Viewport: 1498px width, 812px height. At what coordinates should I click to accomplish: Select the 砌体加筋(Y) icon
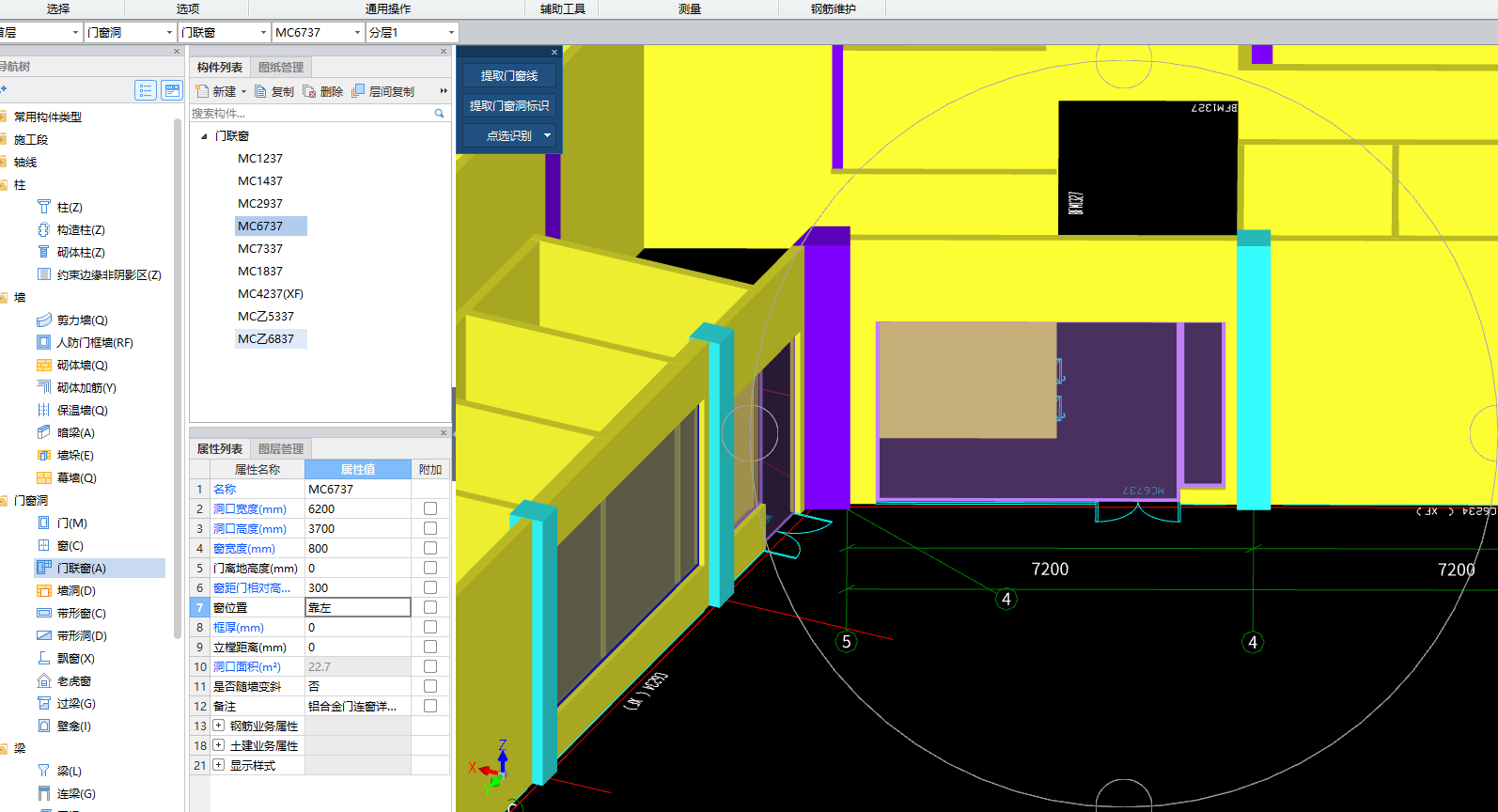click(43, 387)
